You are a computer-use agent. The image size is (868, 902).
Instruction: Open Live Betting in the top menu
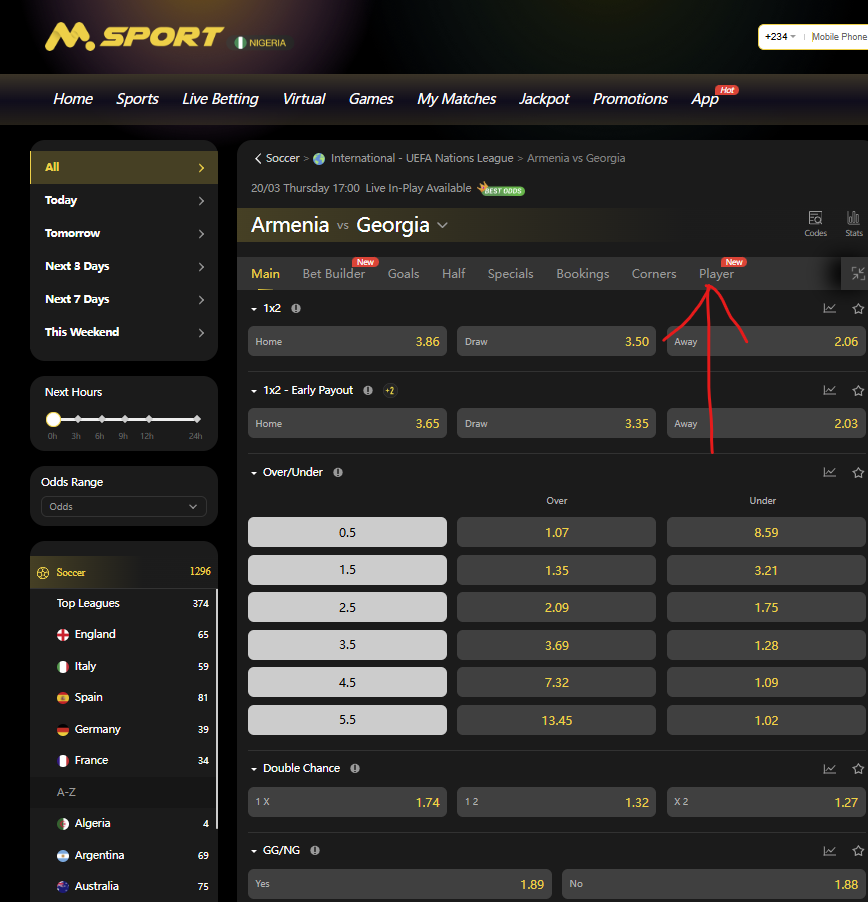coord(220,99)
